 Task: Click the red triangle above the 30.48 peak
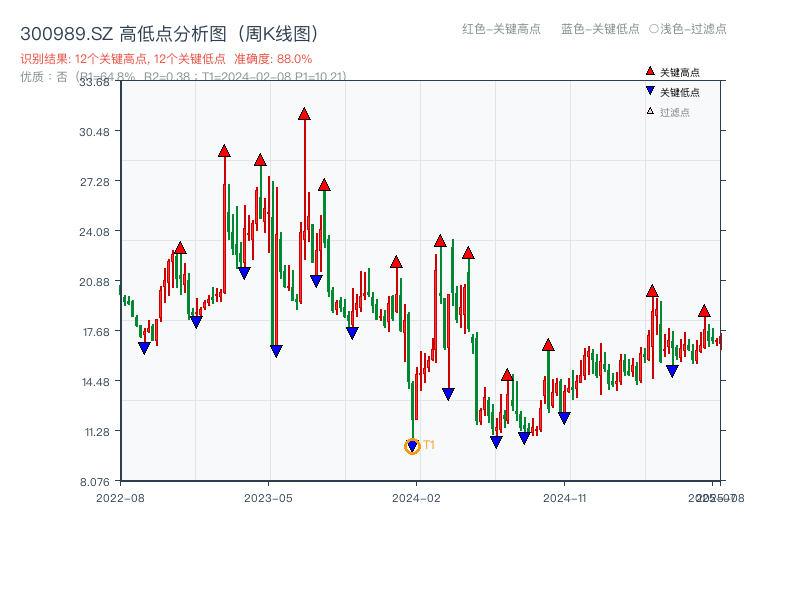click(222, 150)
